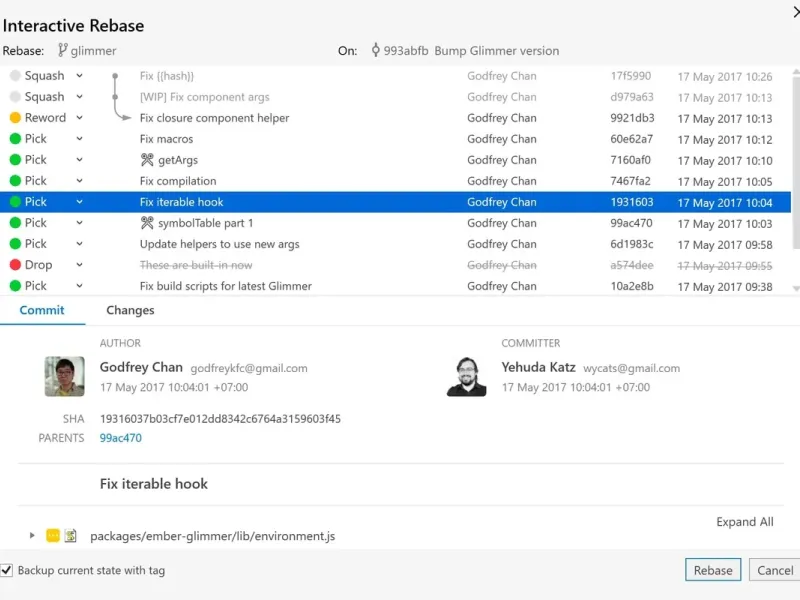This screenshot has width=800, height=600.
Task: Select the Commit tab
Action: [x=42, y=310]
